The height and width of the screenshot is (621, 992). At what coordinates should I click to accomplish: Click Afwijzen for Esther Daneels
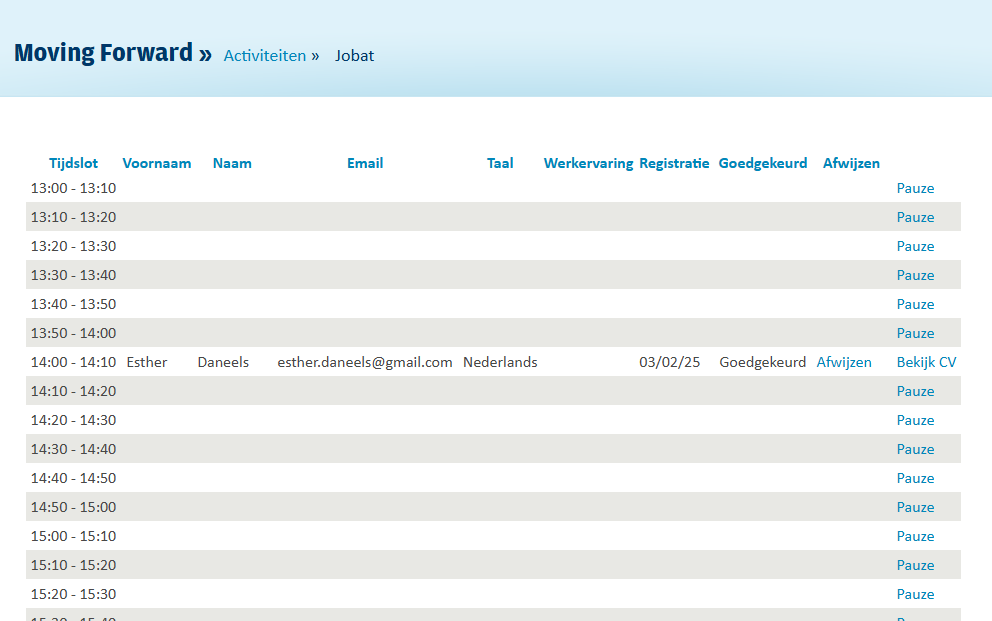844,362
